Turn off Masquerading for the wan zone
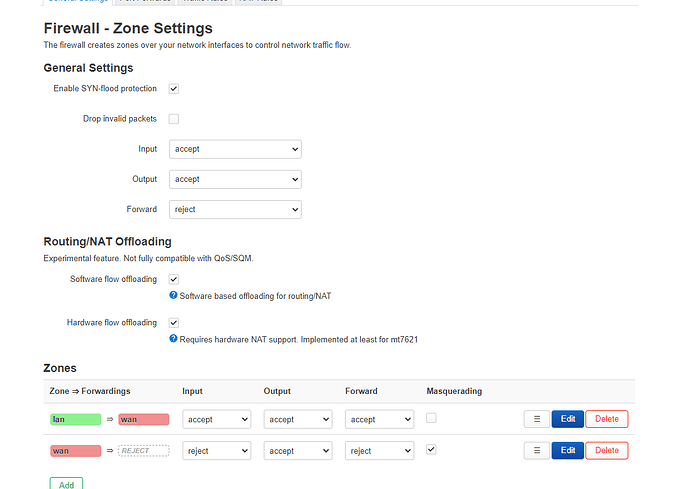The image size is (690, 489). coord(431,450)
